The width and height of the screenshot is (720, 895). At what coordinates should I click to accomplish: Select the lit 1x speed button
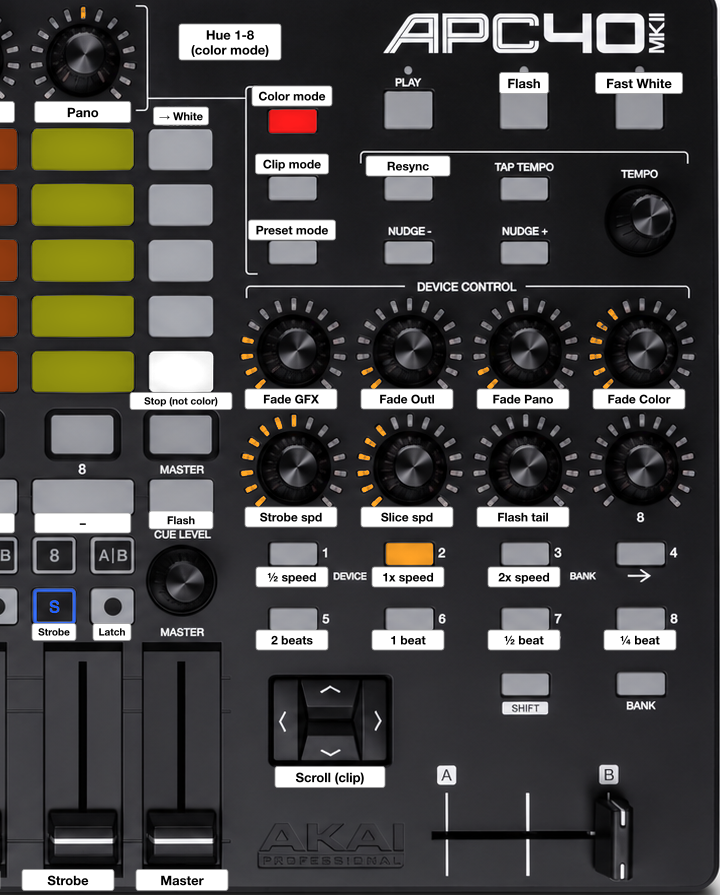pos(409,554)
